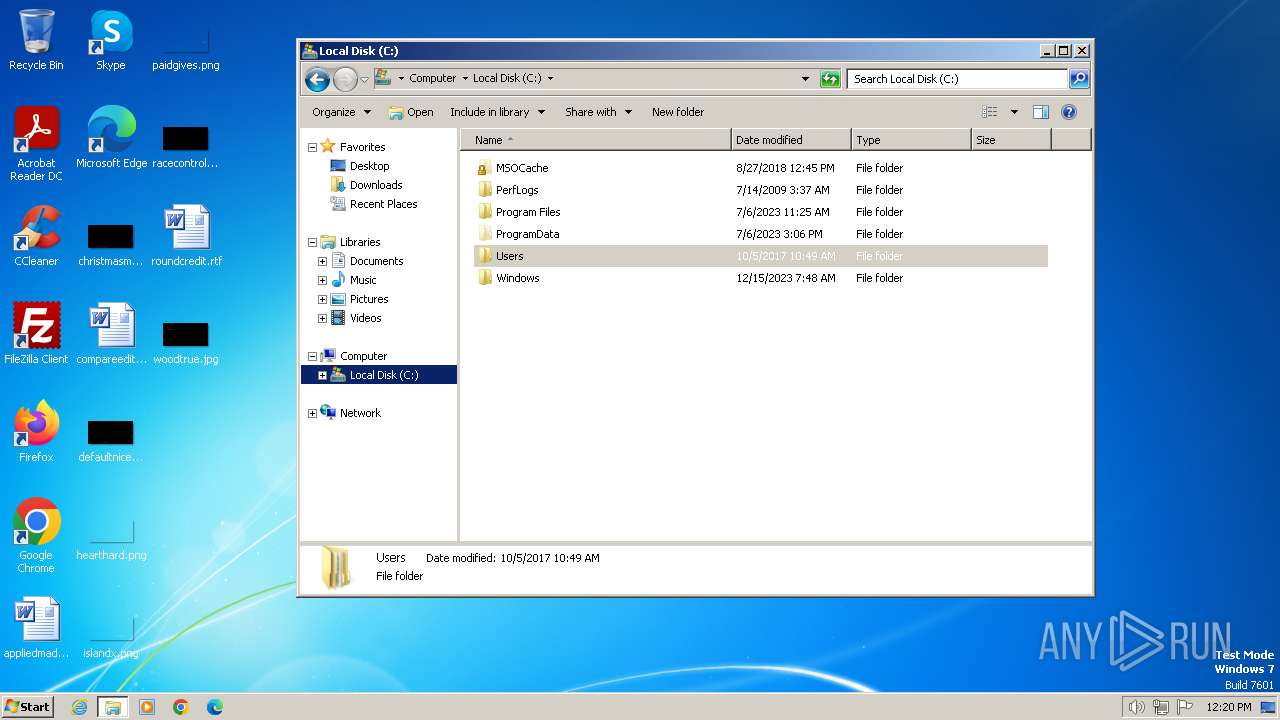Open Google Chrome desktop shortcut

[36, 535]
